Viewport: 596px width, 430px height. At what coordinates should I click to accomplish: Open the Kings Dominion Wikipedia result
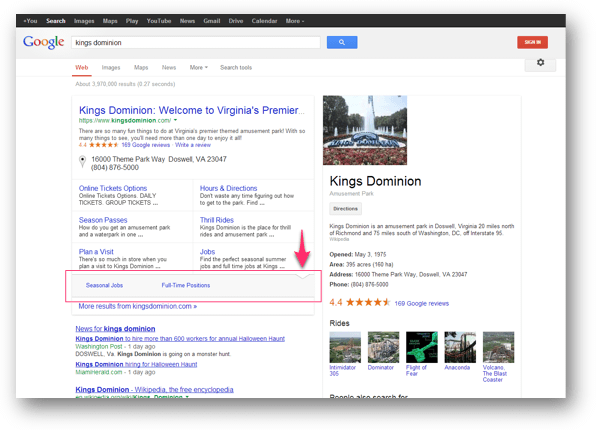point(154,390)
